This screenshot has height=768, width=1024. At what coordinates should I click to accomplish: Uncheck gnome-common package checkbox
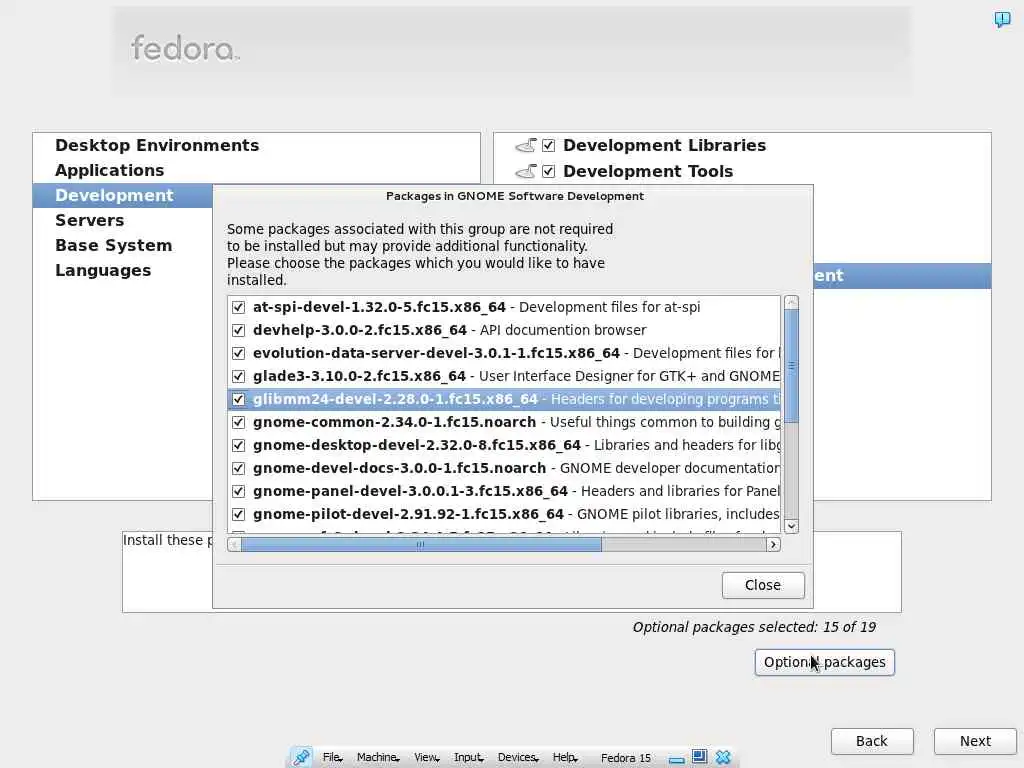pos(238,422)
